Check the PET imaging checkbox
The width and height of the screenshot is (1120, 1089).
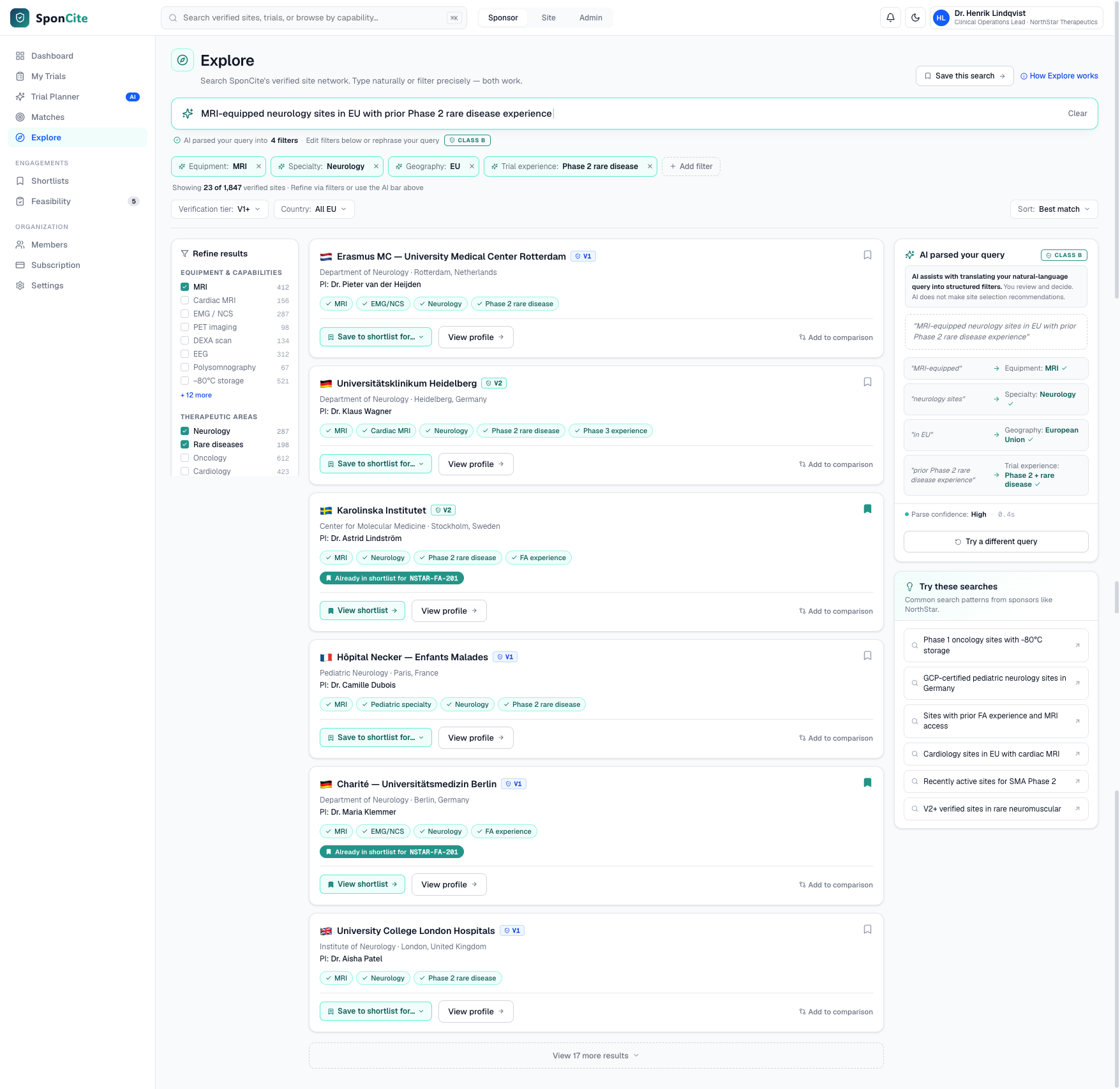tap(184, 327)
